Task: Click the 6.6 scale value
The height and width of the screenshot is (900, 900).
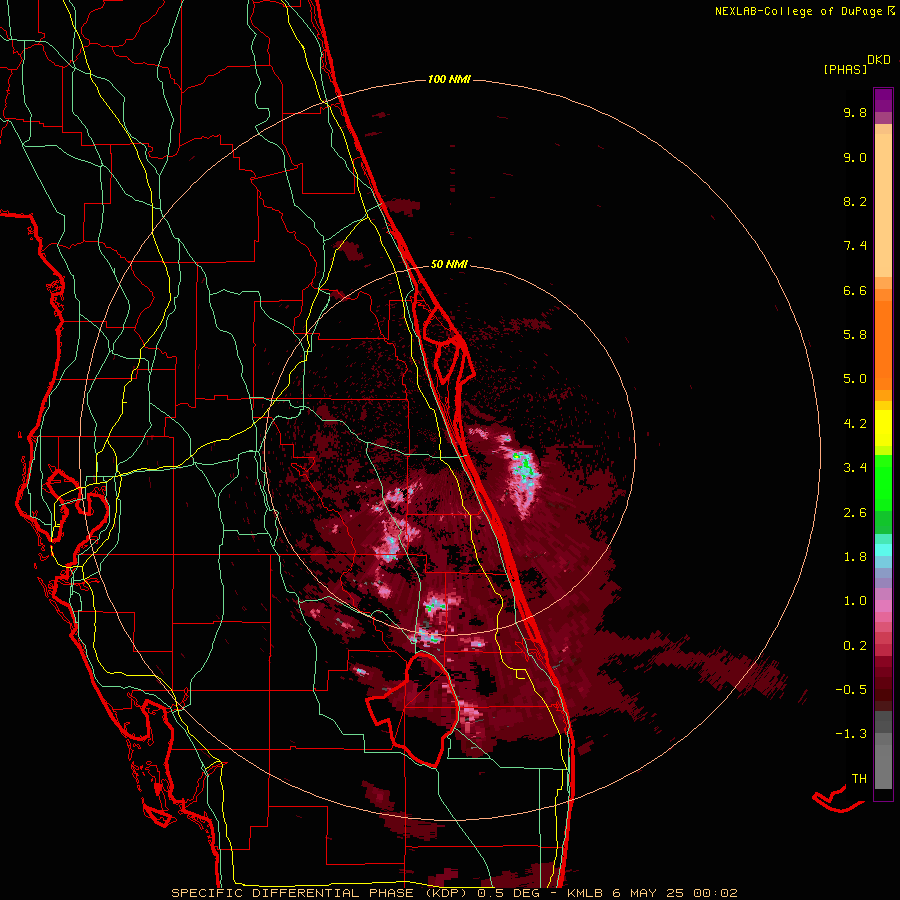Action: [855, 290]
